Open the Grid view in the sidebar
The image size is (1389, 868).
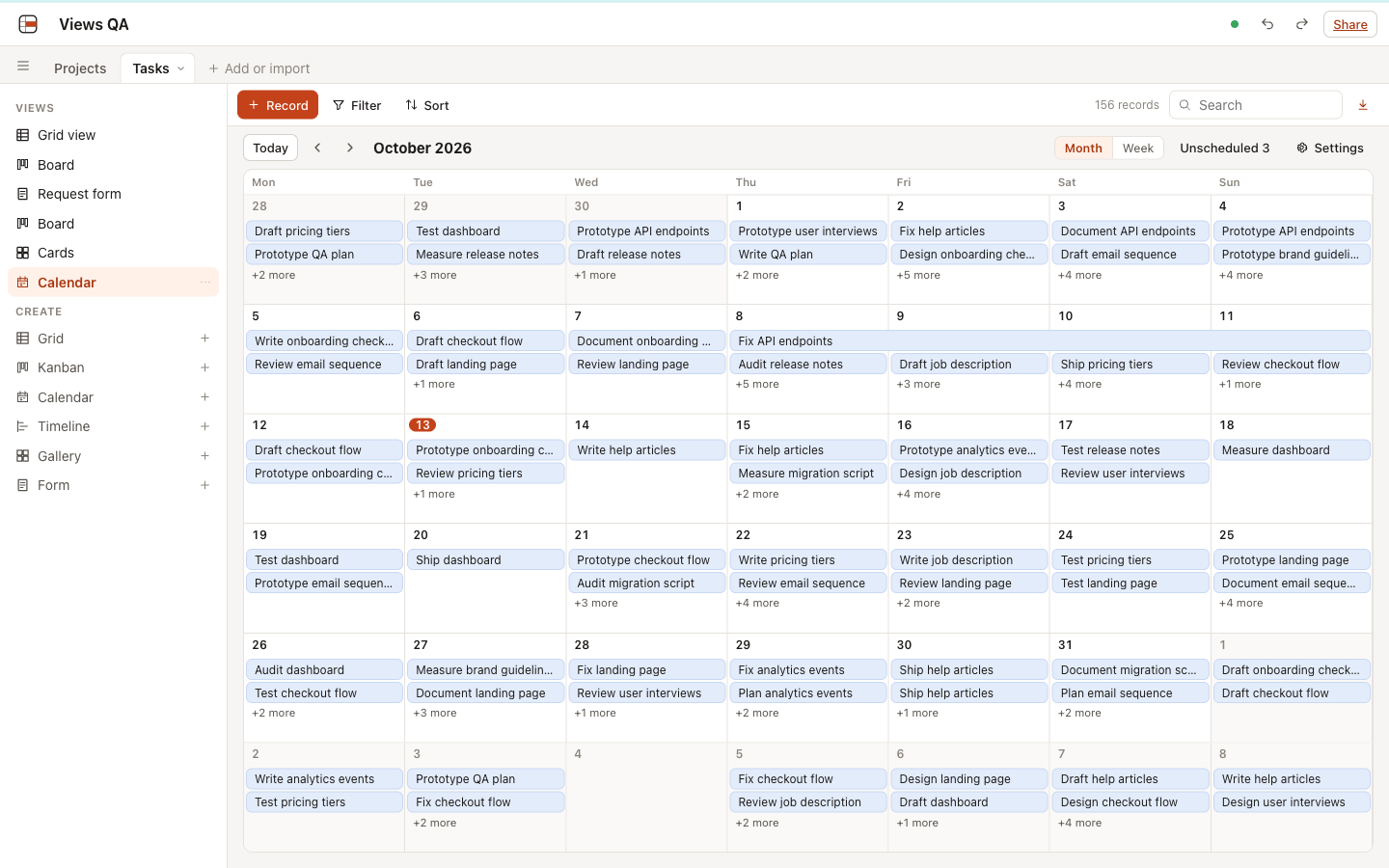click(113, 135)
